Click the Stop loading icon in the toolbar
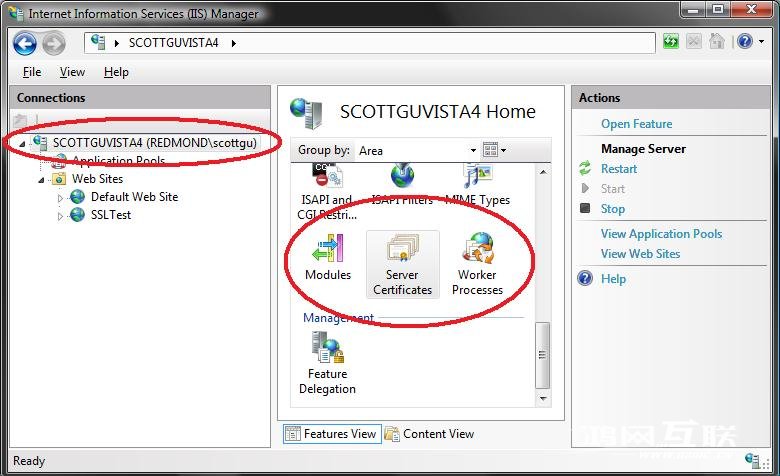Screen dimensions: 780x476 693,41
